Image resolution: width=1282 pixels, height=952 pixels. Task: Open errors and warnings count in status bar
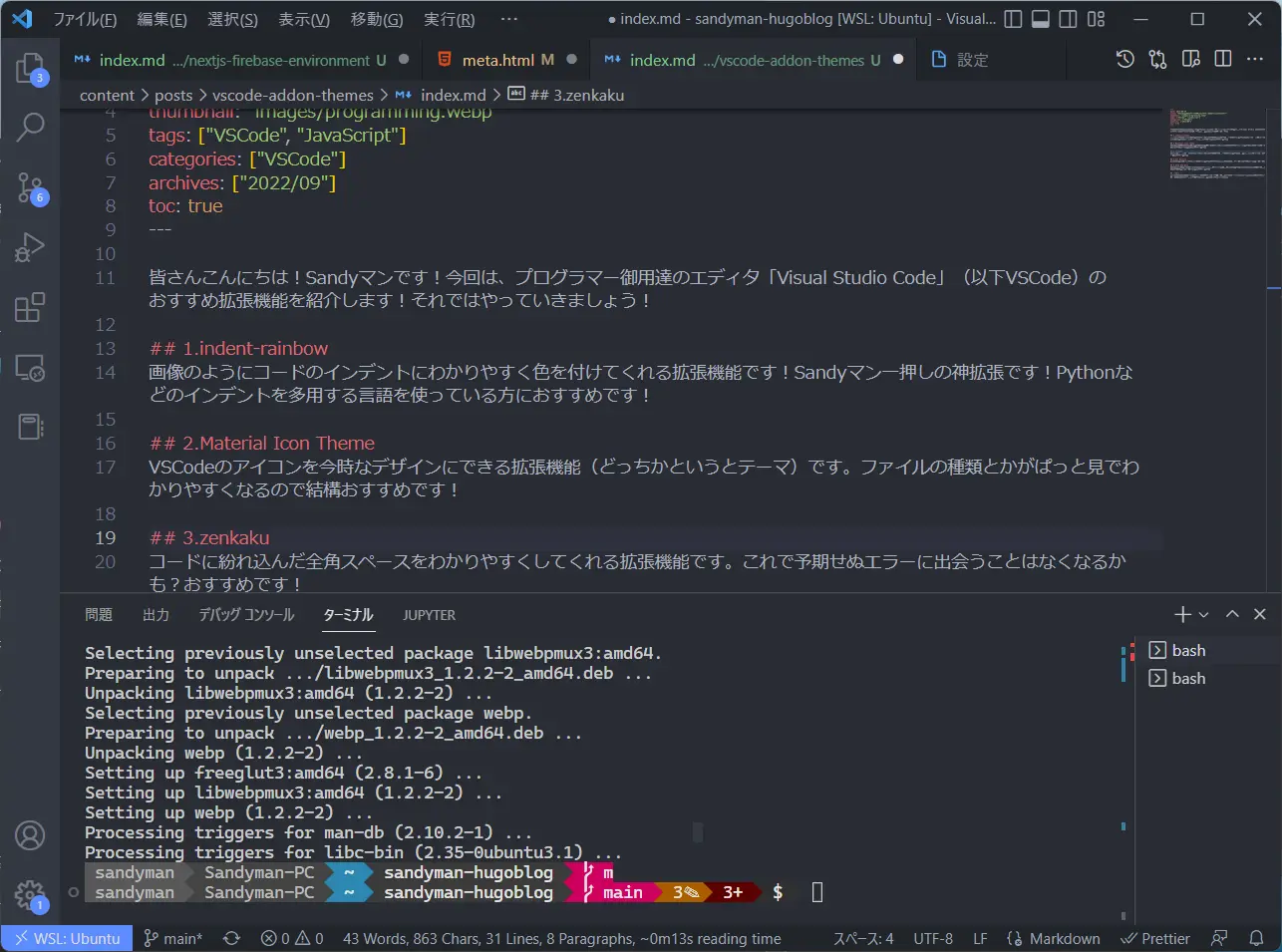click(292, 938)
